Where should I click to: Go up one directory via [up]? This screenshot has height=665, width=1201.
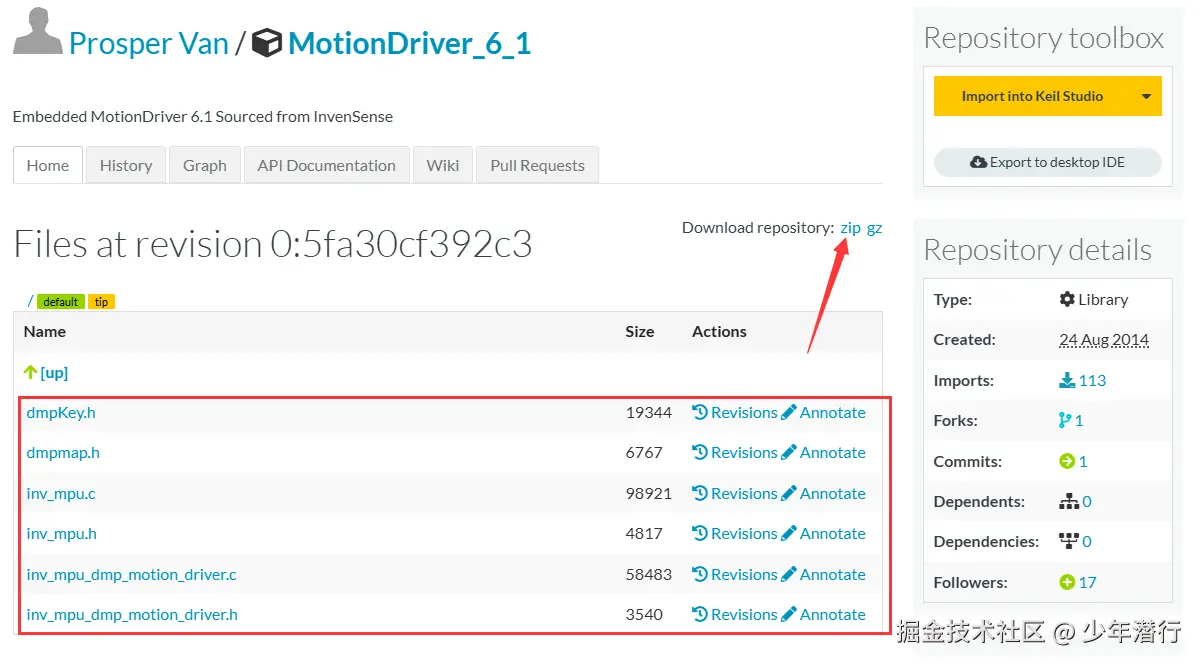click(54, 372)
